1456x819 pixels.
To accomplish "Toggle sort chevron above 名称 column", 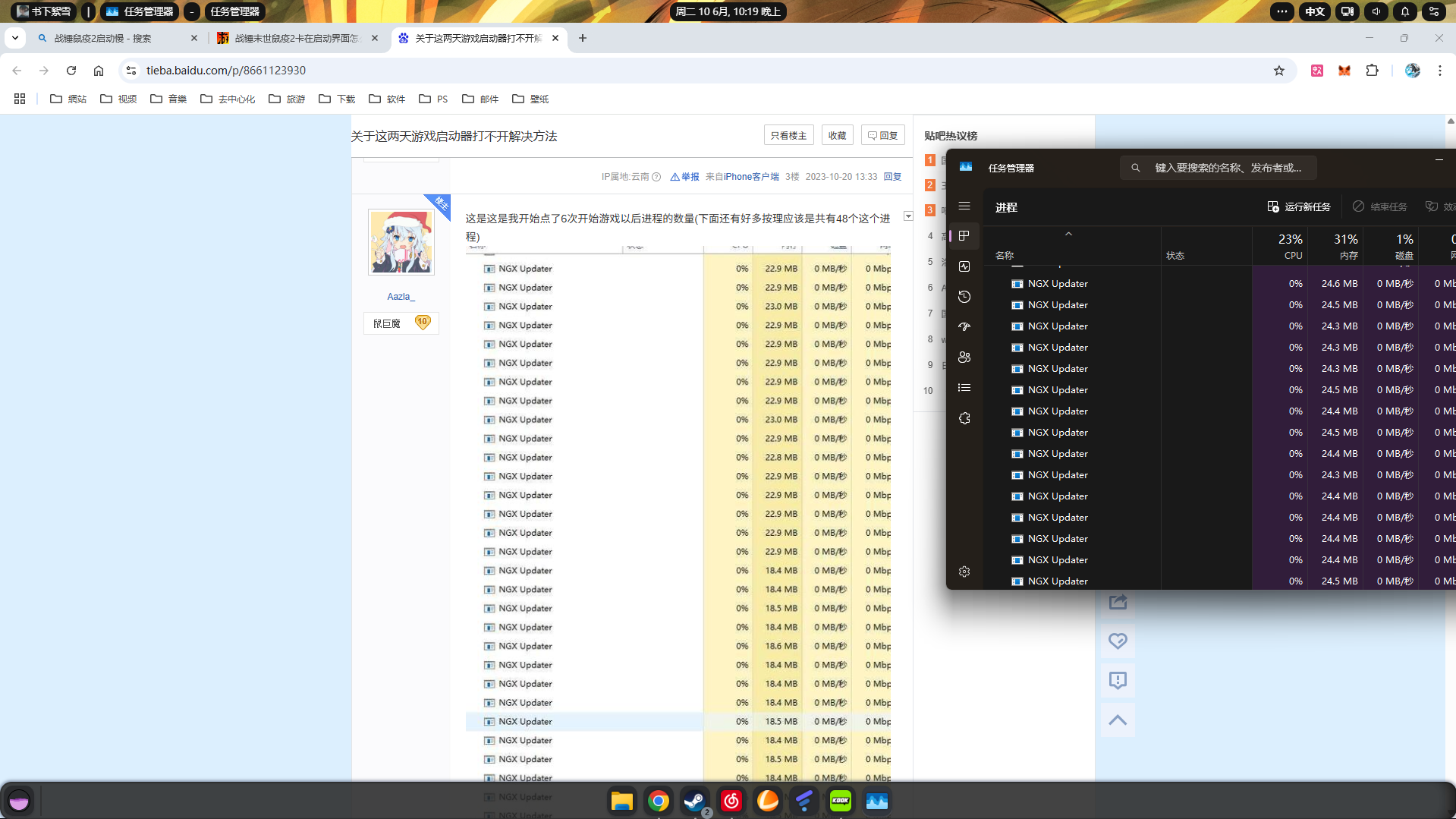I will (x=1068, y=234).
